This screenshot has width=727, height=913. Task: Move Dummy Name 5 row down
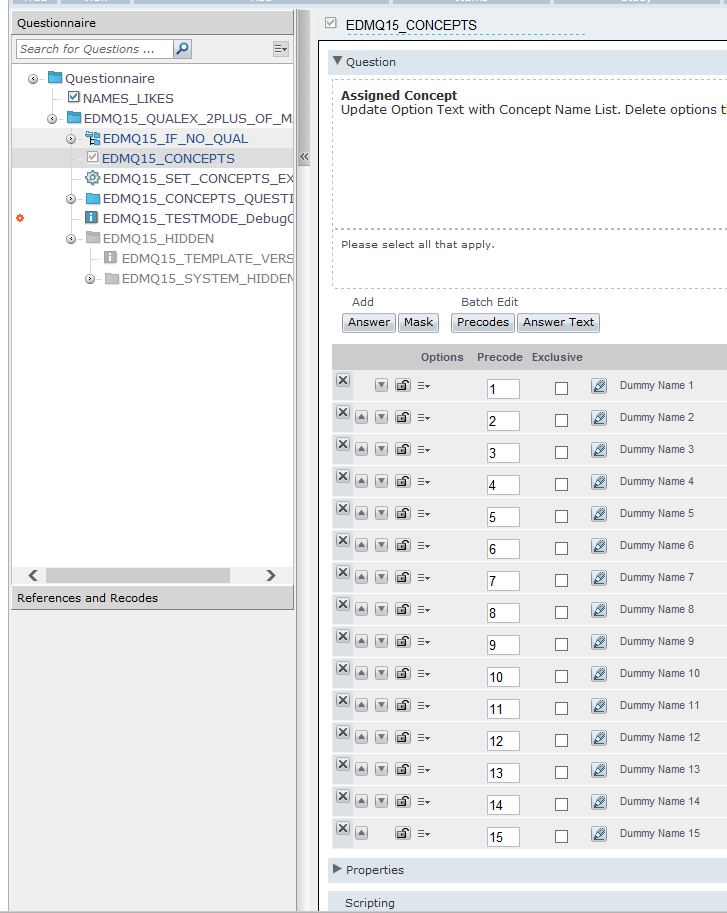[381, 514]
